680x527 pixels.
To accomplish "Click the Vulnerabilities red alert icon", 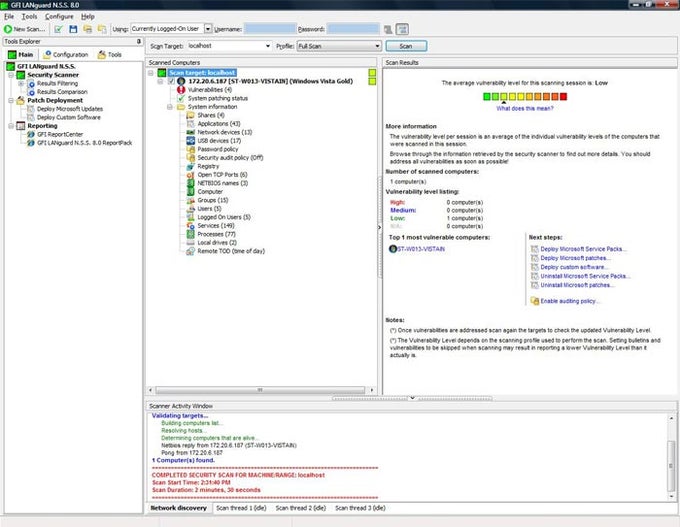I will coord(181,90).
